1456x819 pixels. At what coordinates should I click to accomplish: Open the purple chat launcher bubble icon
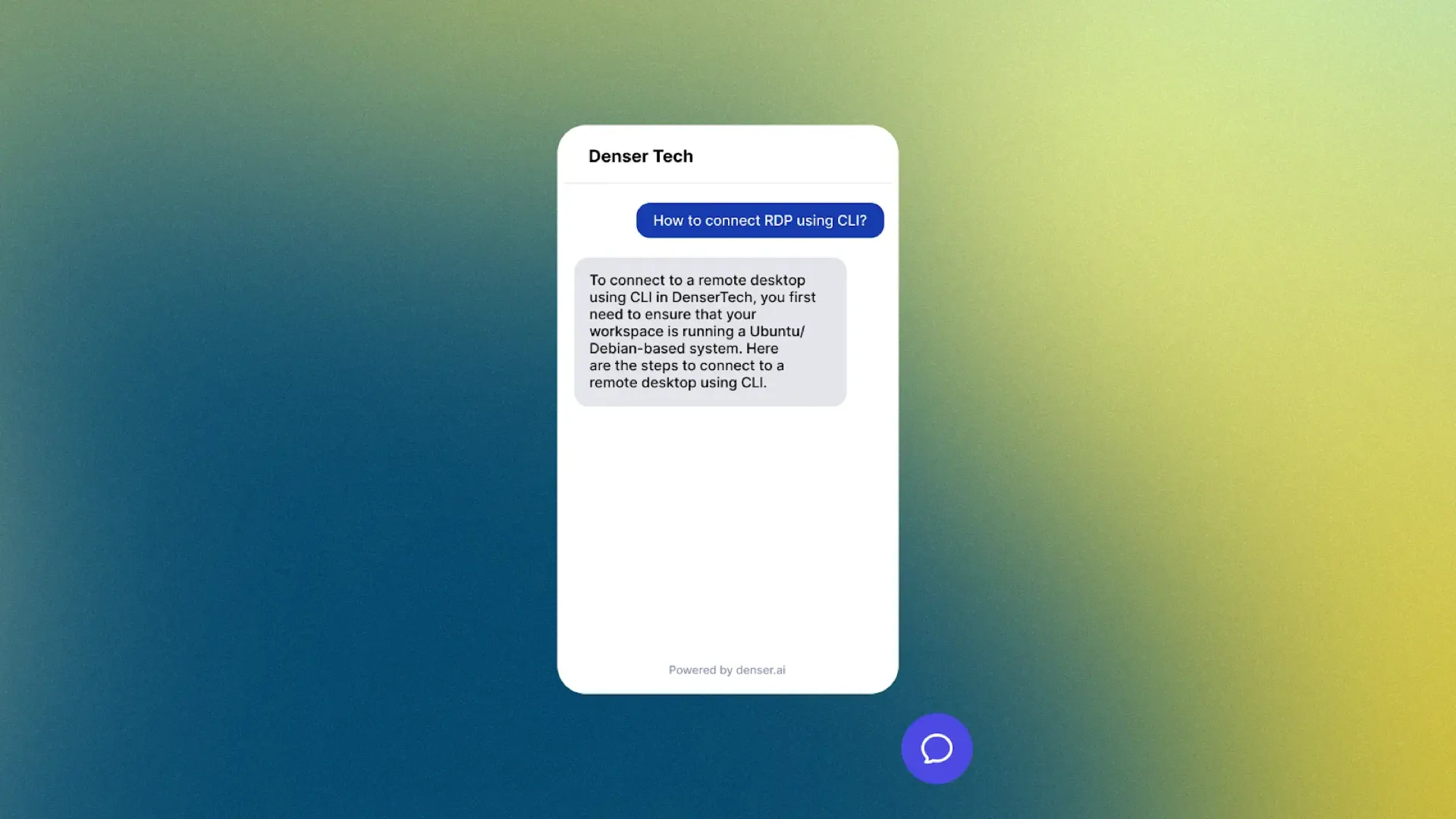click(937, 748)
